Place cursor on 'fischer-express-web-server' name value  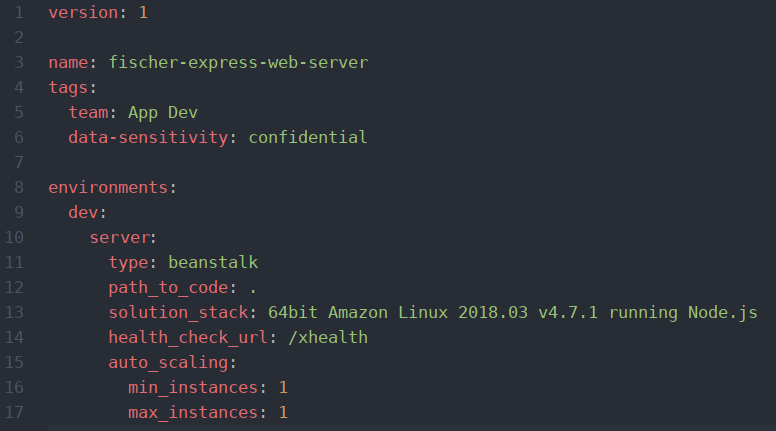coord(238,62)
